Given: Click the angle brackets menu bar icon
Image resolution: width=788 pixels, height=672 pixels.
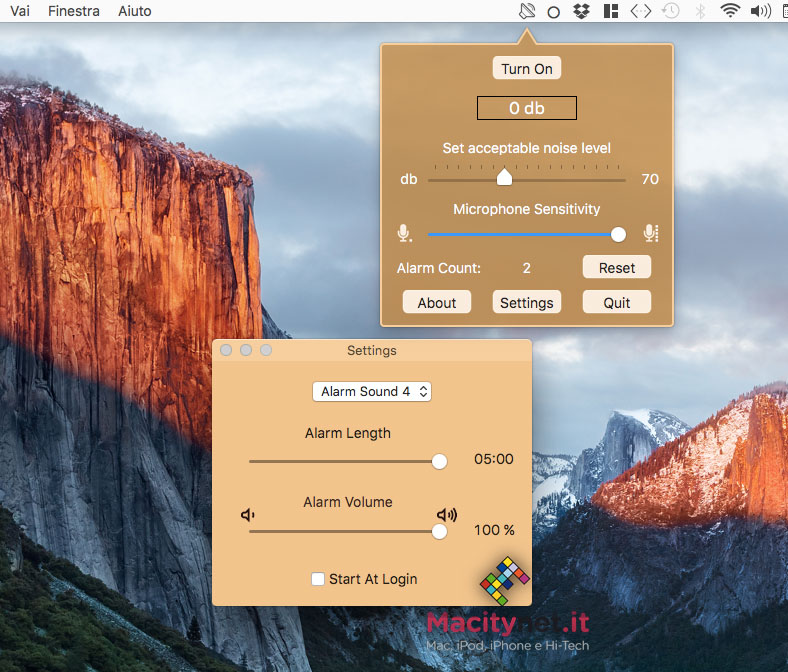Looking at the screenshot, I should tap(641, 11).
